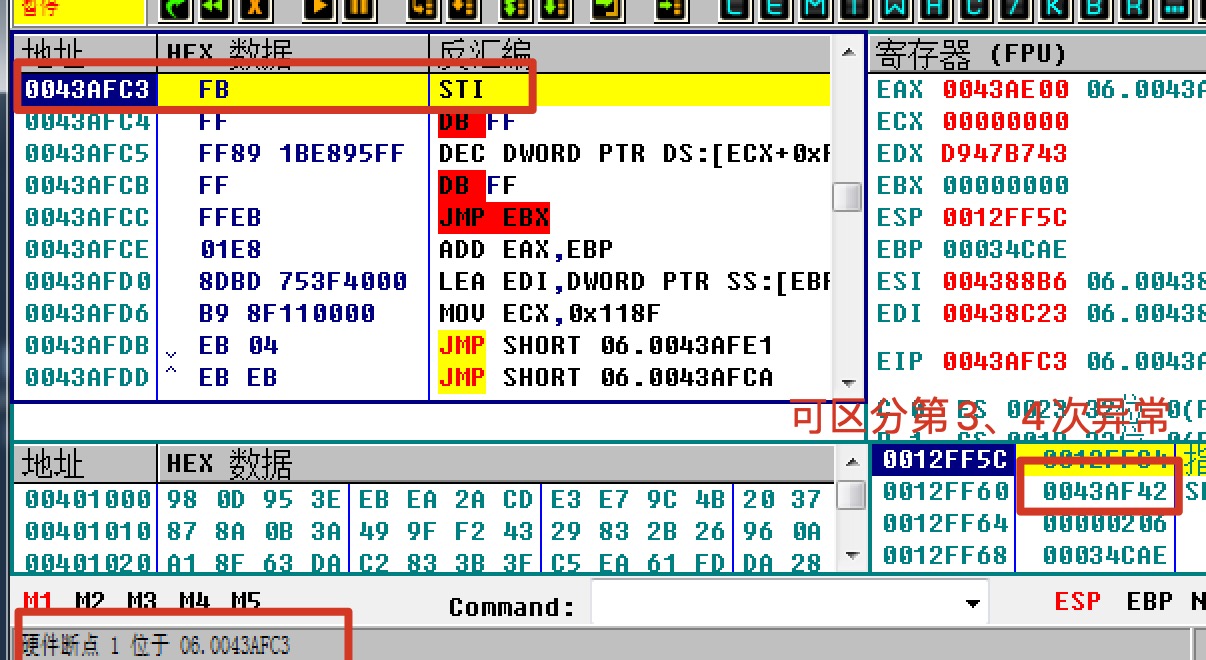Click the M2 memory bookmark button
The width and height of the screenshot is (1206, 660).
[x=90, y=602]
